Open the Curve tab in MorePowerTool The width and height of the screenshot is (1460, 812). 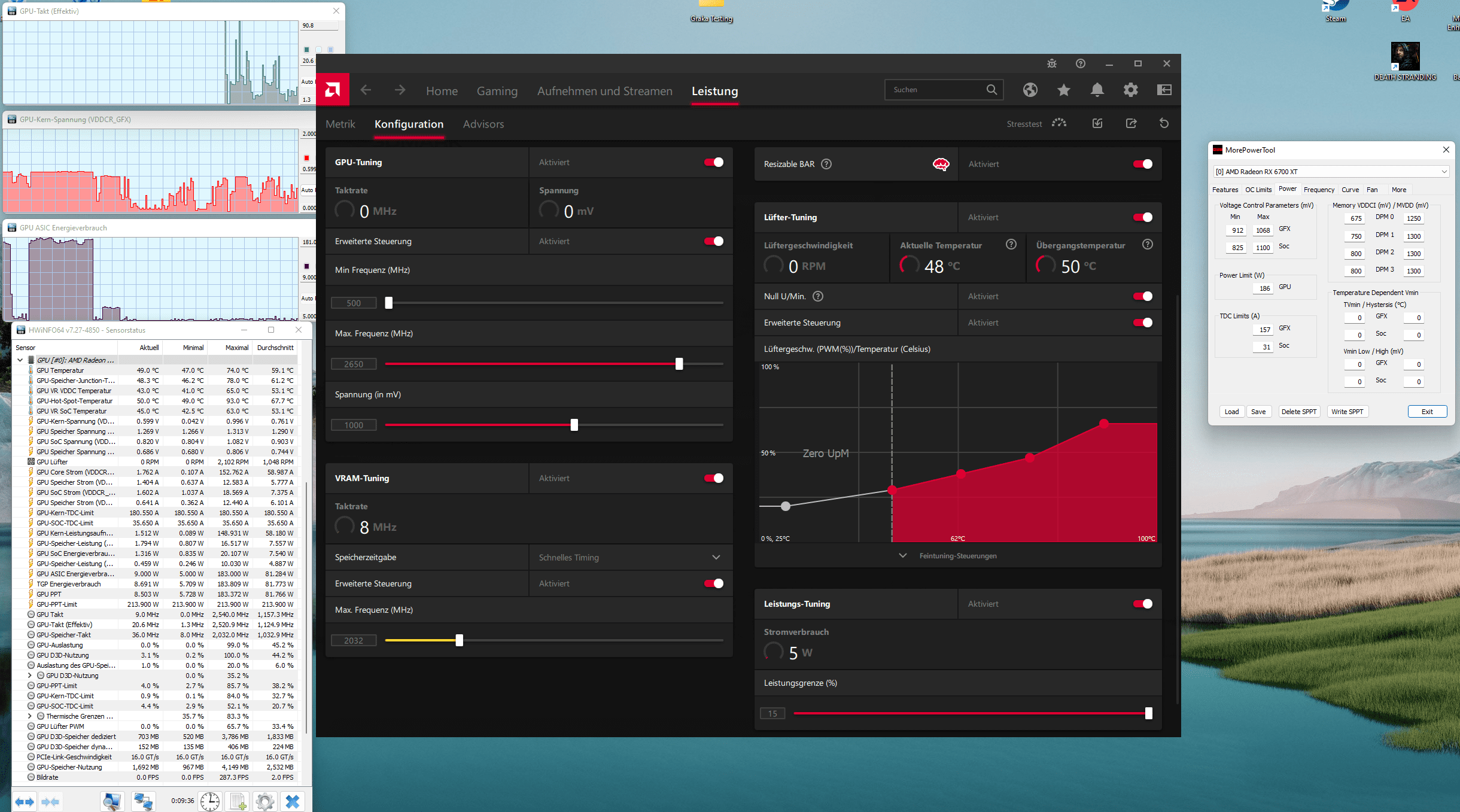pos(1350,190)
